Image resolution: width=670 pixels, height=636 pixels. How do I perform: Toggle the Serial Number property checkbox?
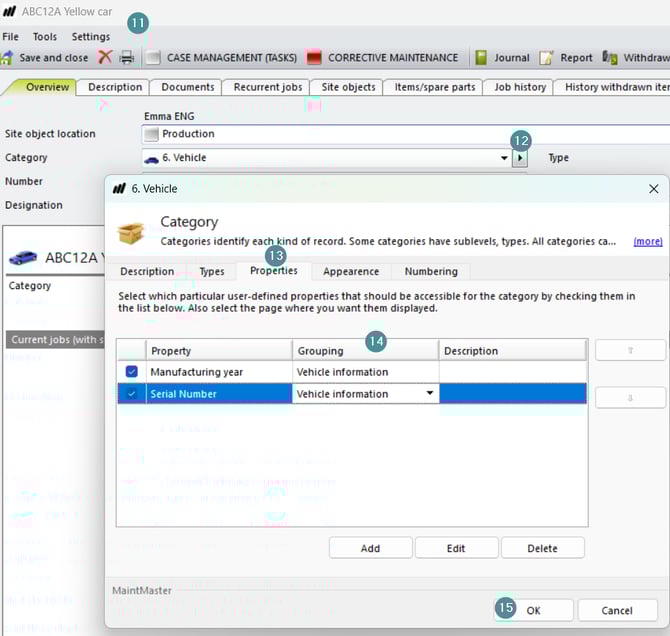132,394
